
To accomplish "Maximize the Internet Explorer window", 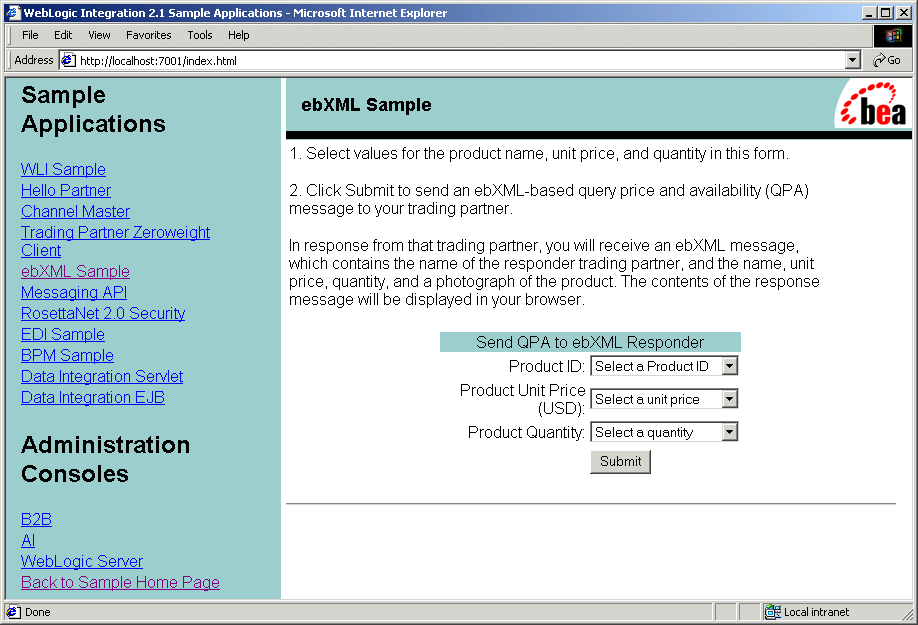I will coord(886,12).
